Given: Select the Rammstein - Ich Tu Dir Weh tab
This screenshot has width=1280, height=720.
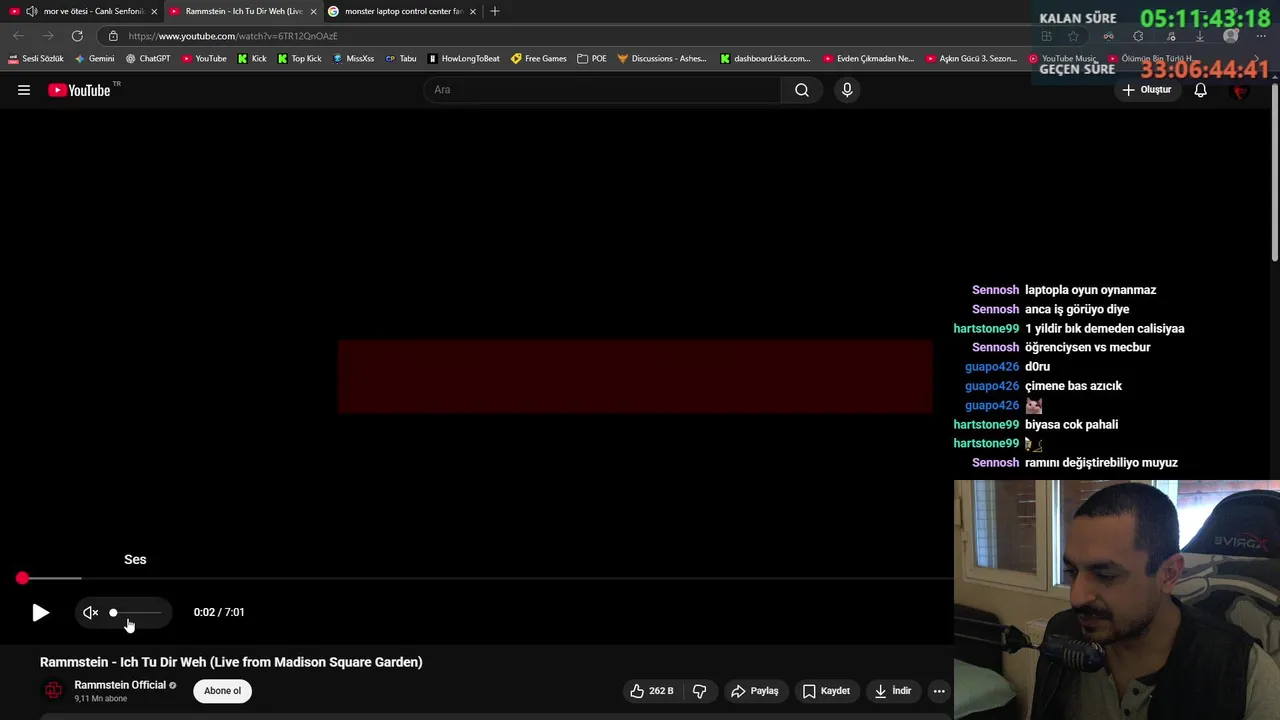Looking at the screenshot, I should point(244,11).
